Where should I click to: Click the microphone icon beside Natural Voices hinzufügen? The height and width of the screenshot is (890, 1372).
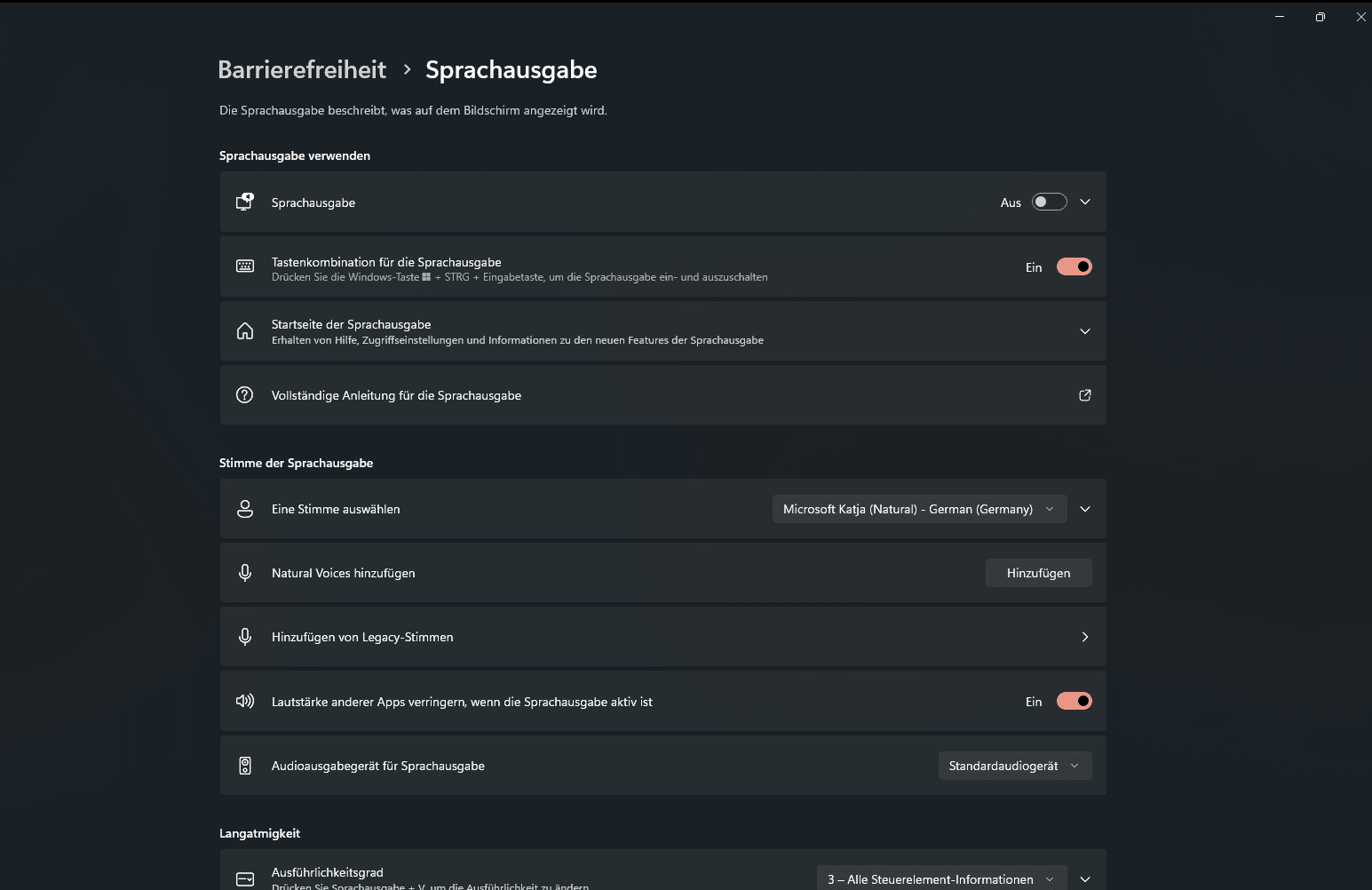click(244, 572)
